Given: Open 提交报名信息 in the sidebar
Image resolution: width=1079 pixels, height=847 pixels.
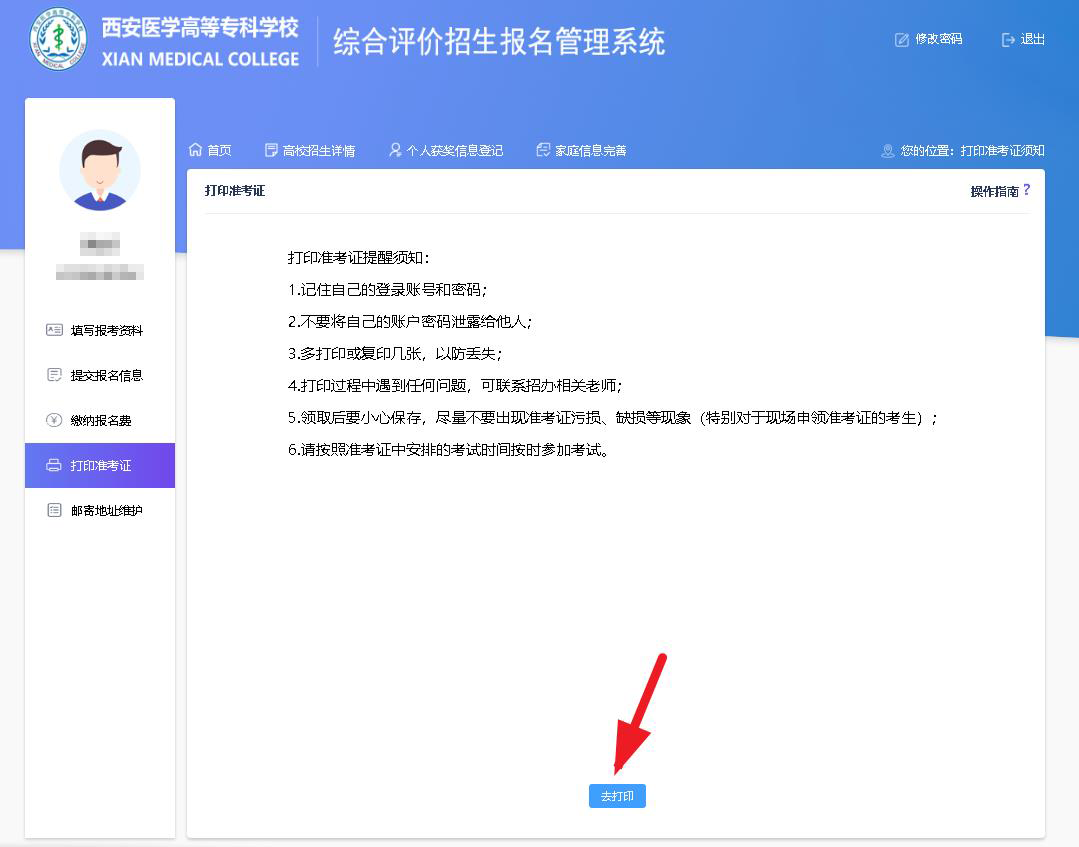Looking at the screenshot, I should coord(106,376).
